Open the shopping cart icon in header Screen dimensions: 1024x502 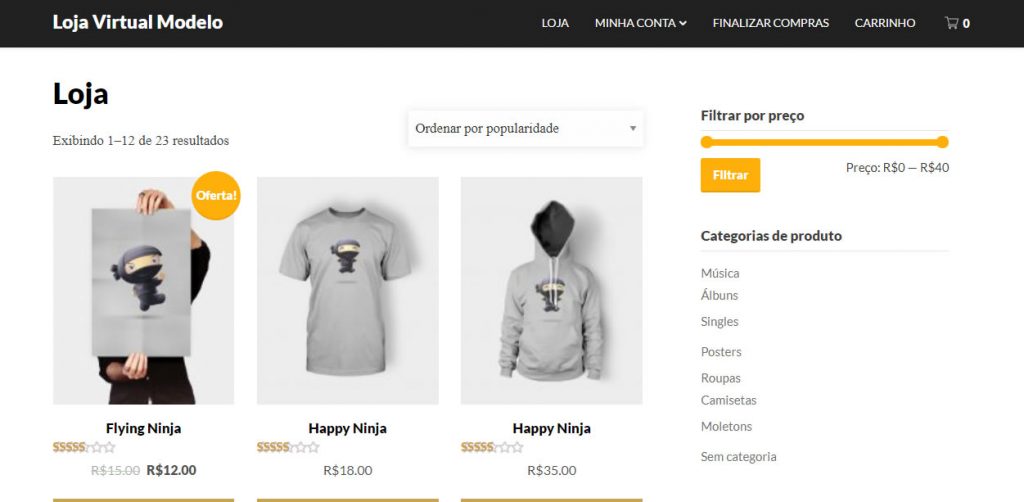[x=952, y=23]
